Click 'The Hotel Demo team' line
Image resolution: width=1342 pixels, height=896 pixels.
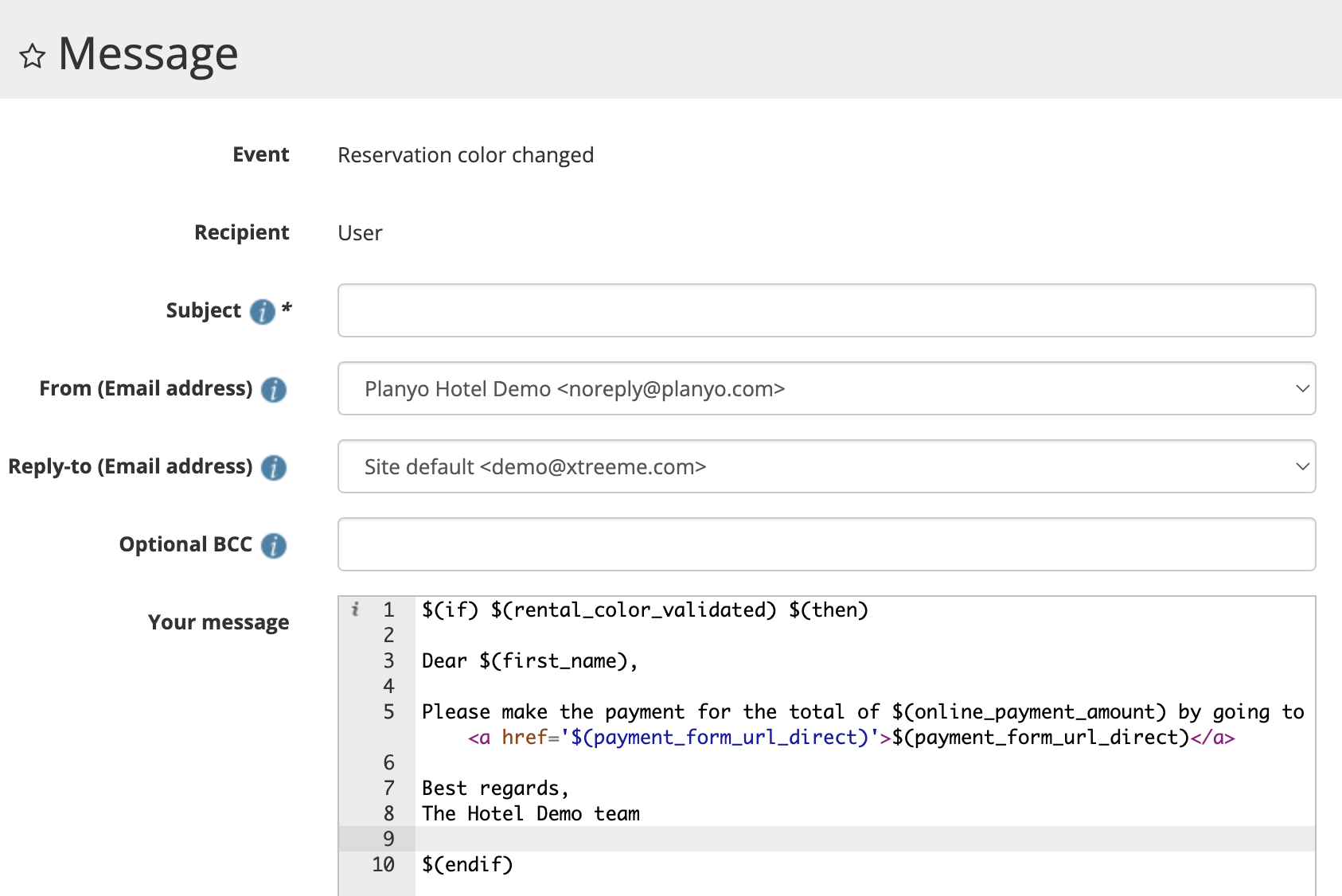coord(530,814)
